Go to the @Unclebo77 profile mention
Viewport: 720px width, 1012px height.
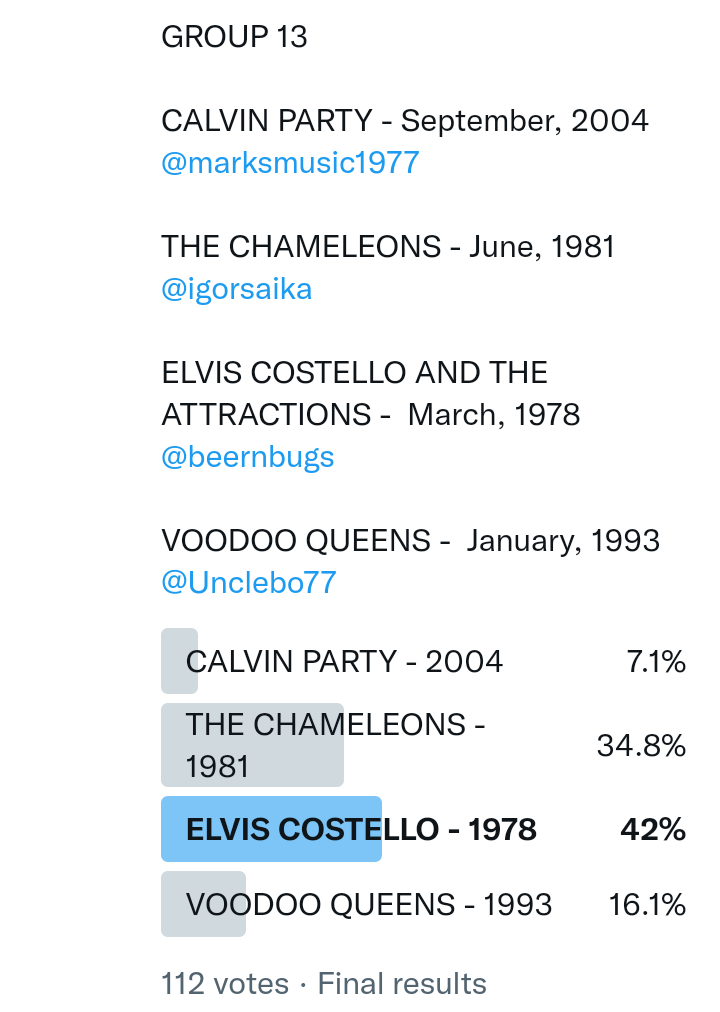pos(249,583)
